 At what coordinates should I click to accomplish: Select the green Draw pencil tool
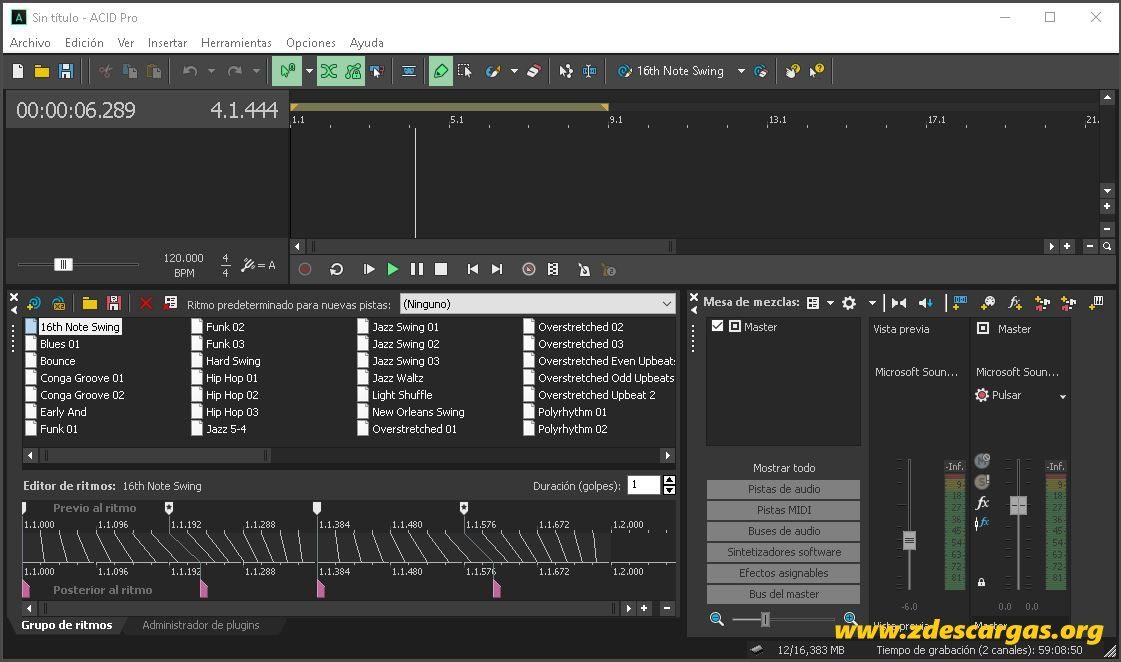pos(441,71)
